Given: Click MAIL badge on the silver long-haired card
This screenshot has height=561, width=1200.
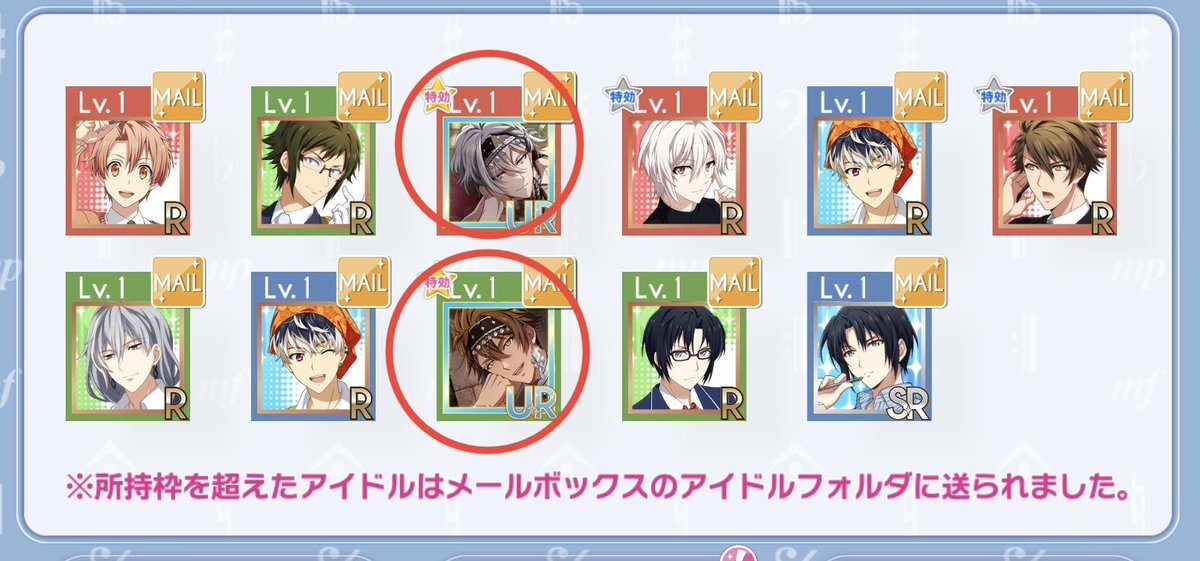Looking at the screenshot, I should point(177,280).
